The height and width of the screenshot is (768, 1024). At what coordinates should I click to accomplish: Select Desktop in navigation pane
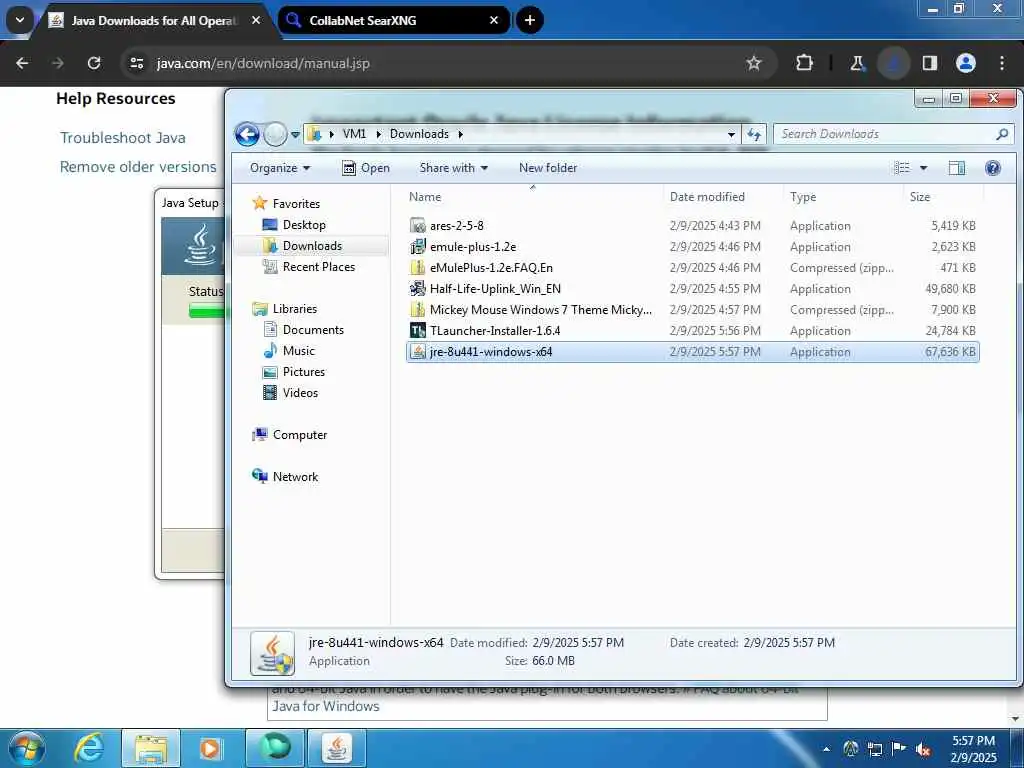(x=294, y=225)
